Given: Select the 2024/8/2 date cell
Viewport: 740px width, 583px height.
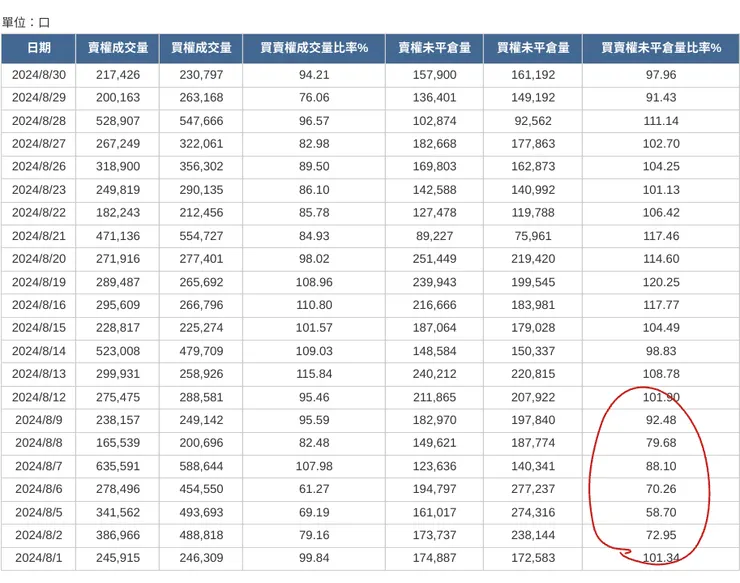Looking at the screenshot, I should (39, 535).
